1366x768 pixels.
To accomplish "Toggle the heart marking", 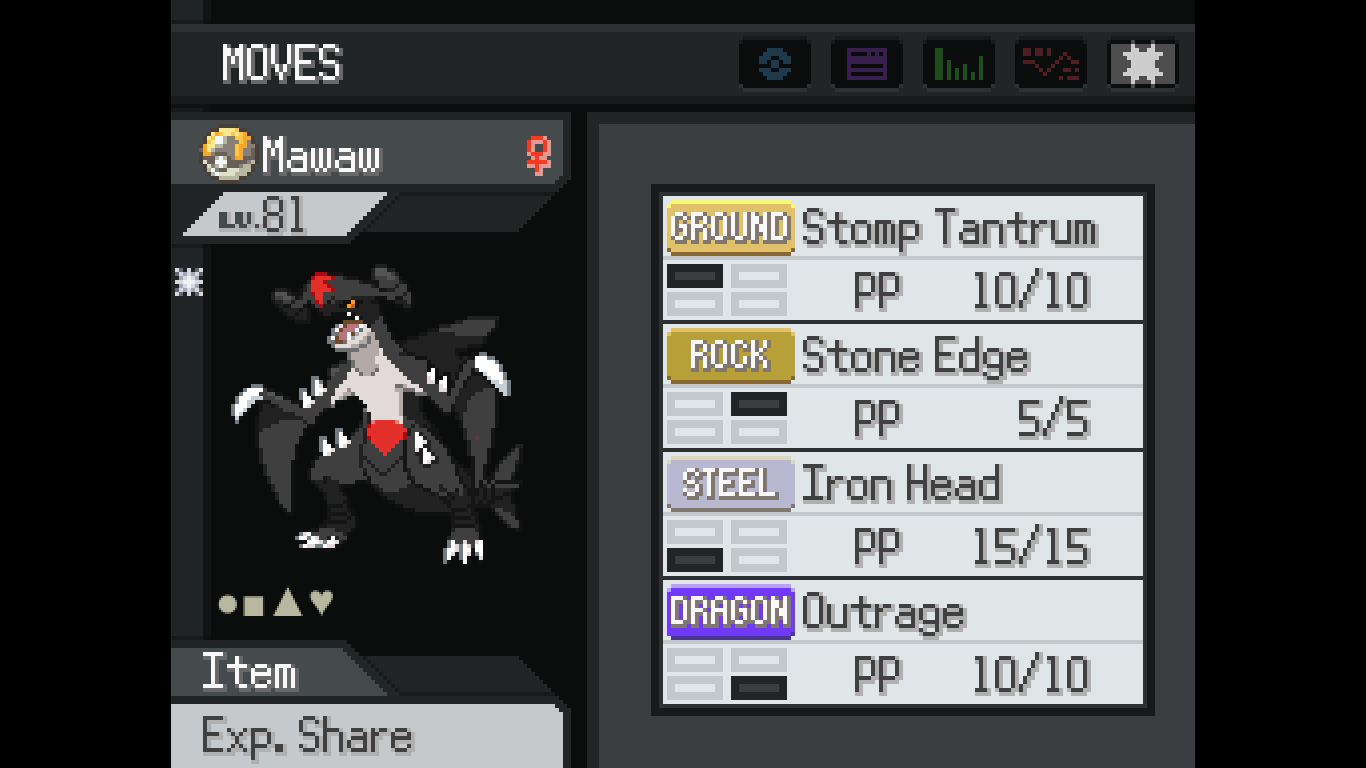I will pyautogui.click(x=321, y=602).
